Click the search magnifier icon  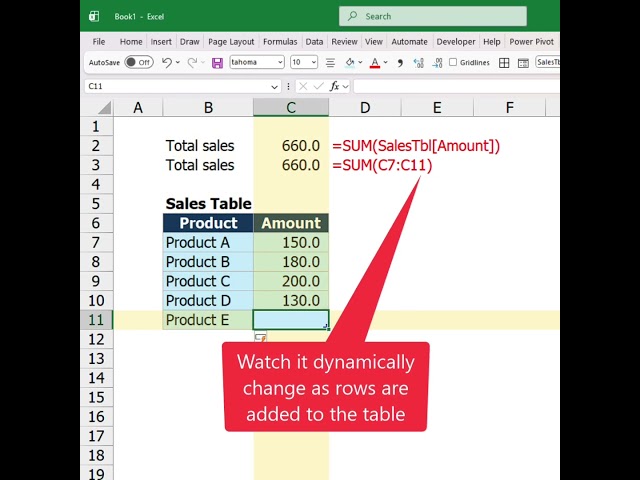tap(352, 16)
